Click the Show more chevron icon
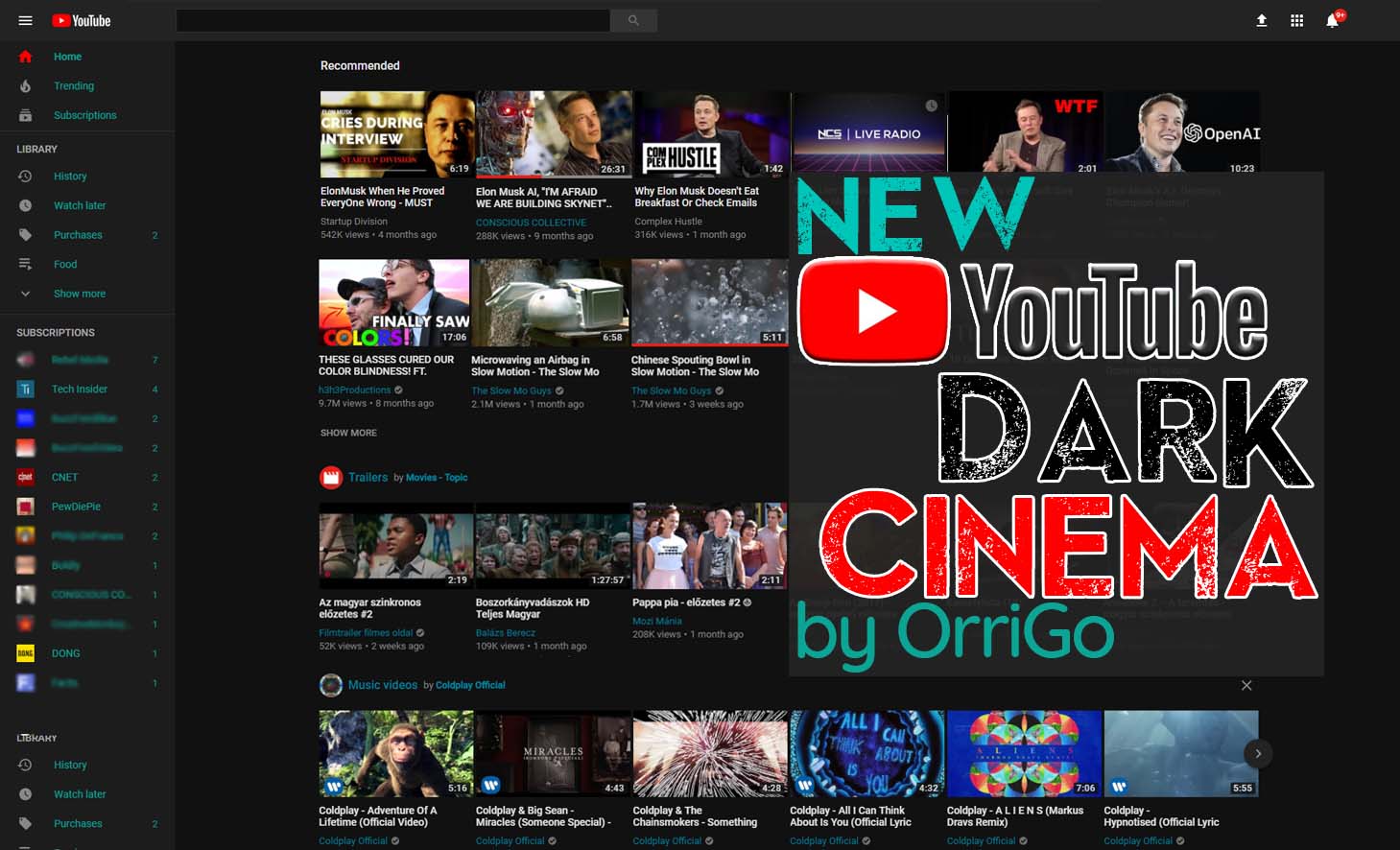 click(26, 294)
